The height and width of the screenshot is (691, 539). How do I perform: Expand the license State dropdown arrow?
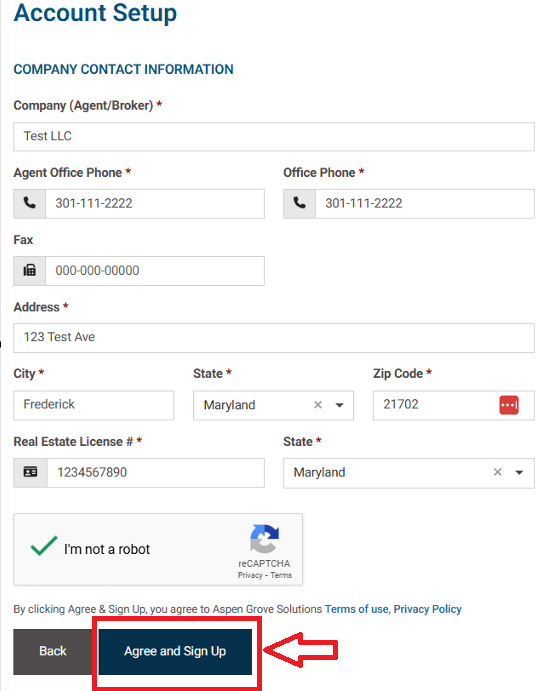click(519, 473)
